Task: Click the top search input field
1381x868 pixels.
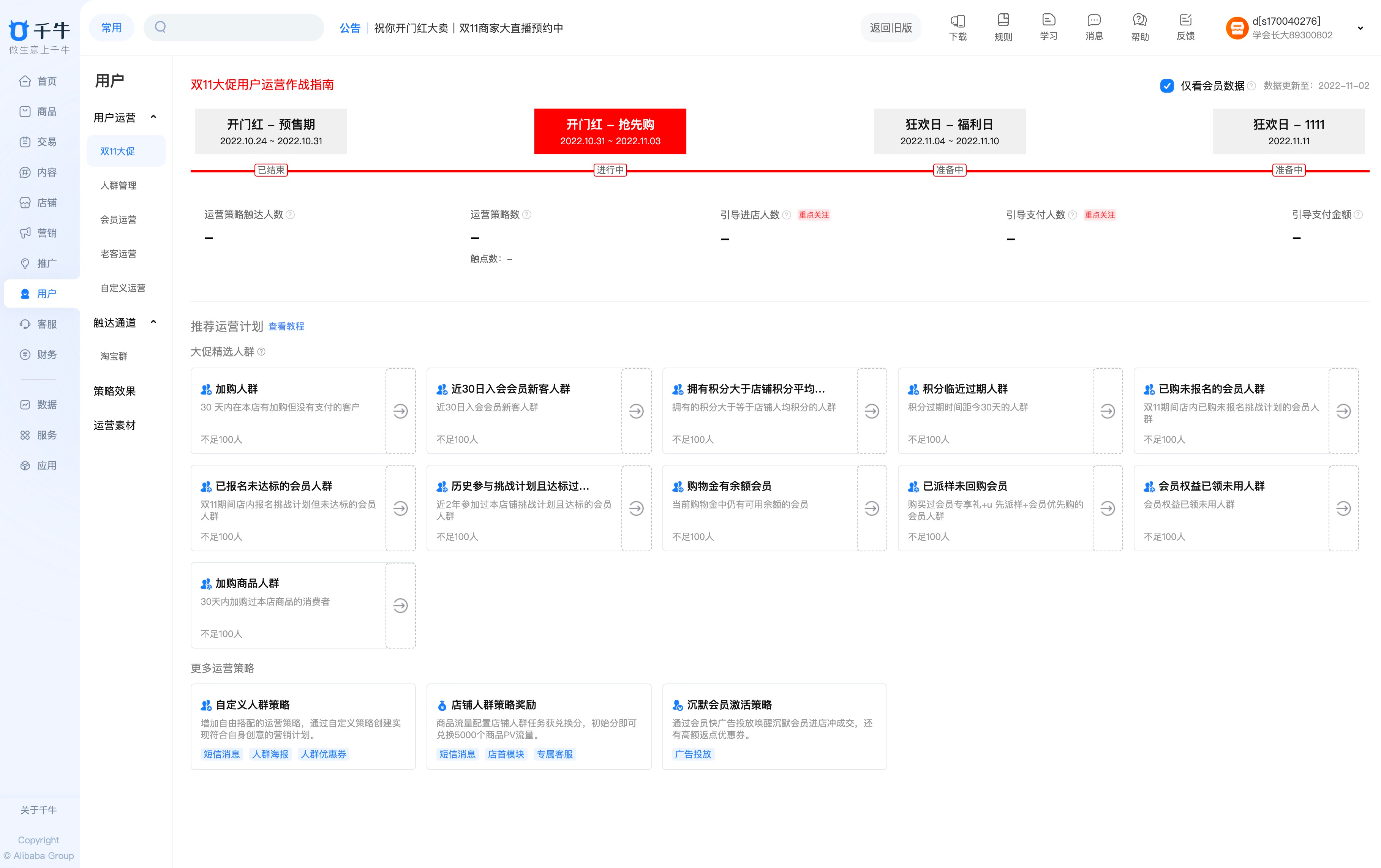Action: pyautogui.click(x=241, y=27)
